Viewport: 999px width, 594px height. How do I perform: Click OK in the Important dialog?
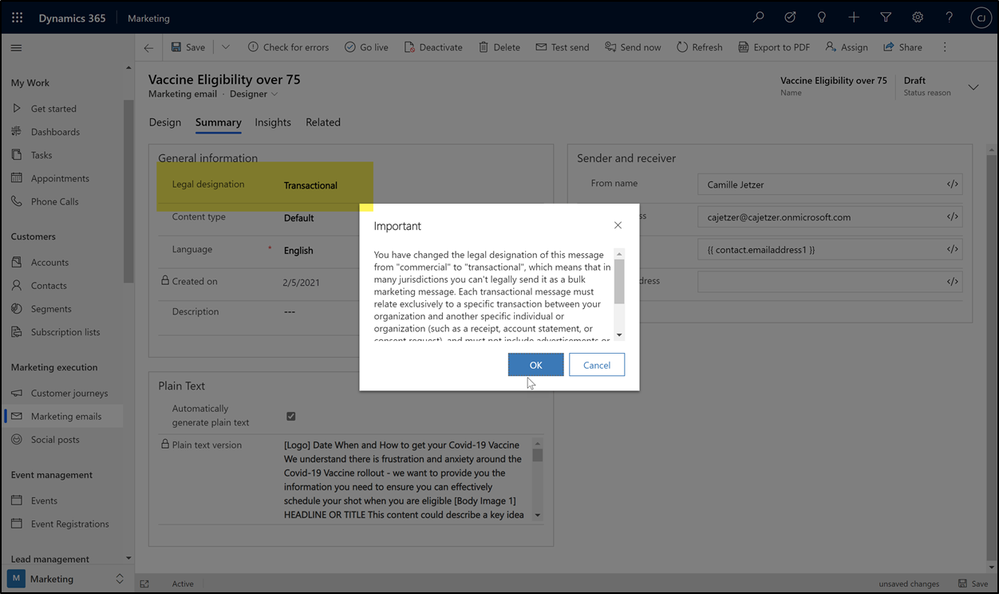(536, 365)
